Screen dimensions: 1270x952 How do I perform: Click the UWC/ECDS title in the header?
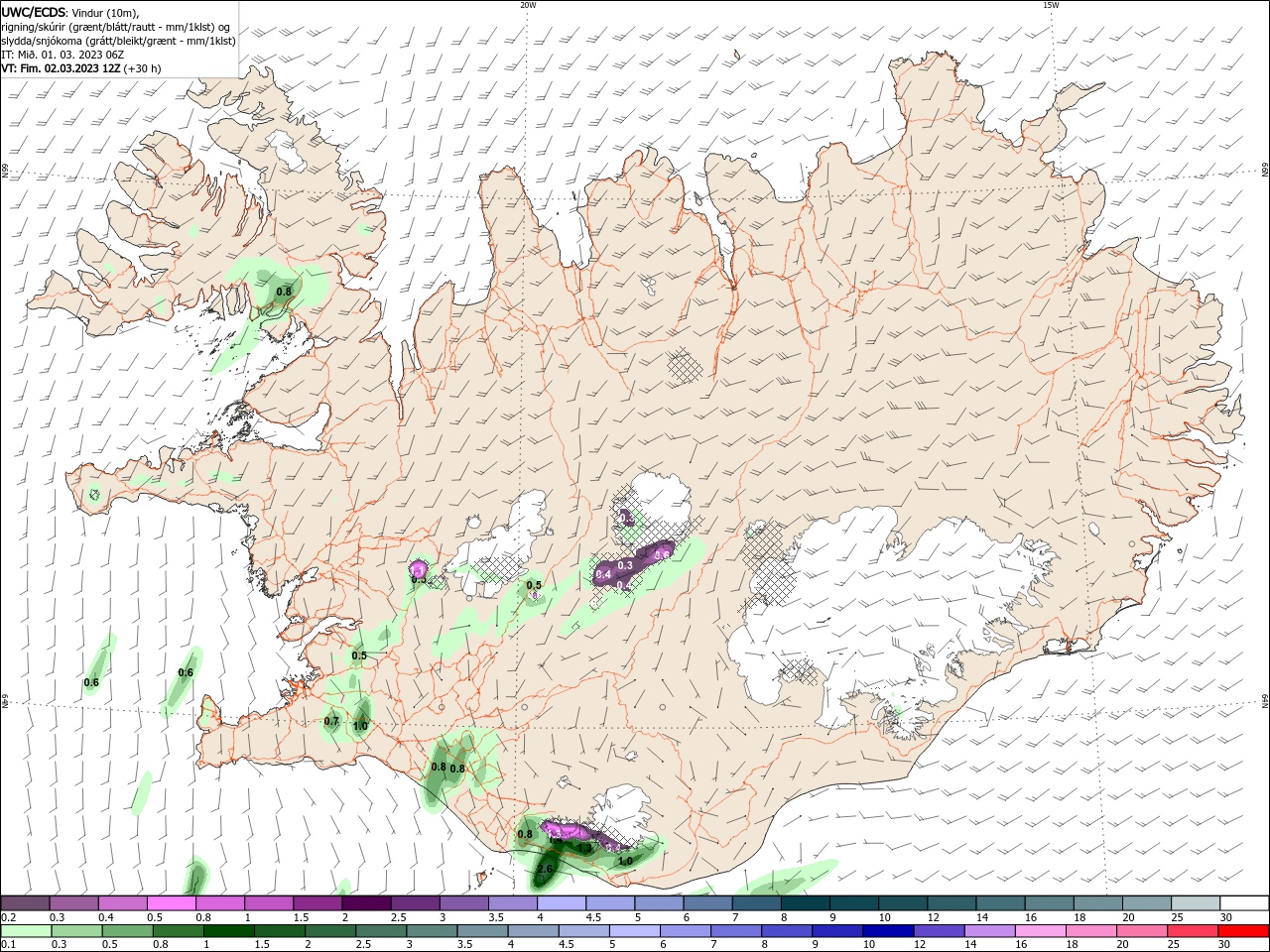[35, 13]
